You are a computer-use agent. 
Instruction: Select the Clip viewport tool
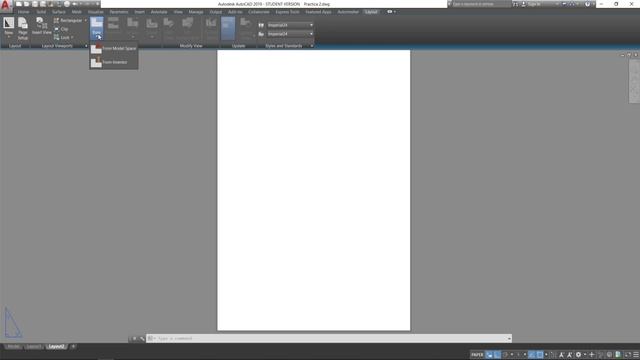click(62, 29)
